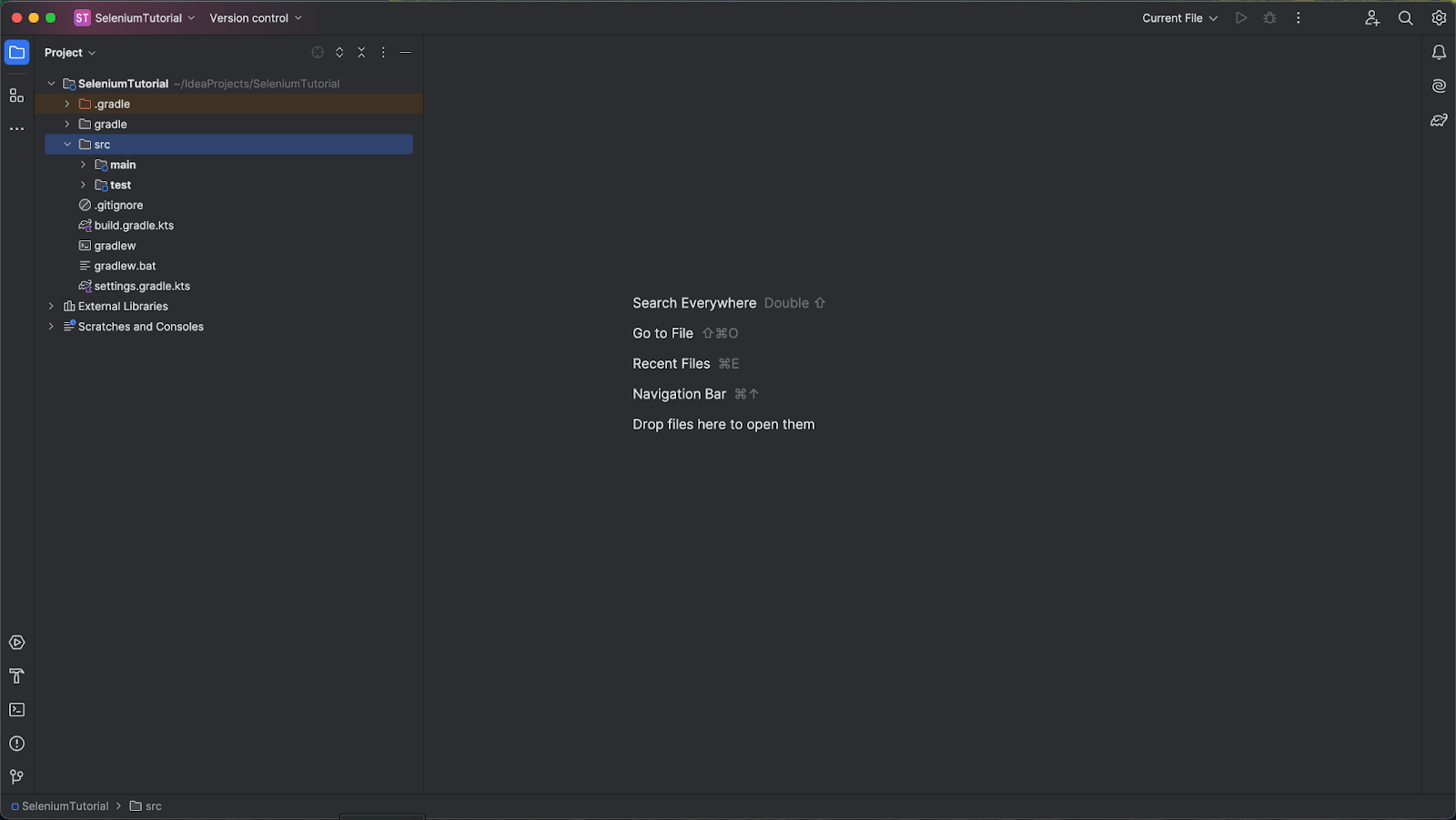Open the Services tool window
Viewport: 1456px width, 820px height.
[16, 642]
